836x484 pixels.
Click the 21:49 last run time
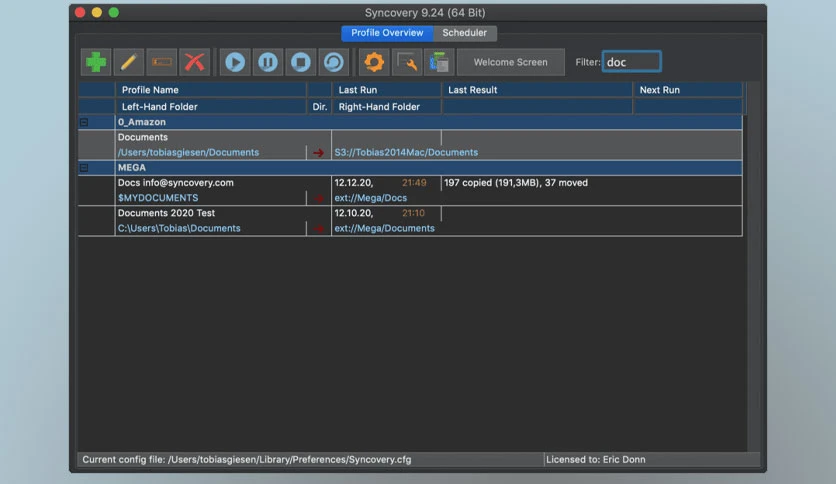coord(414,183)
